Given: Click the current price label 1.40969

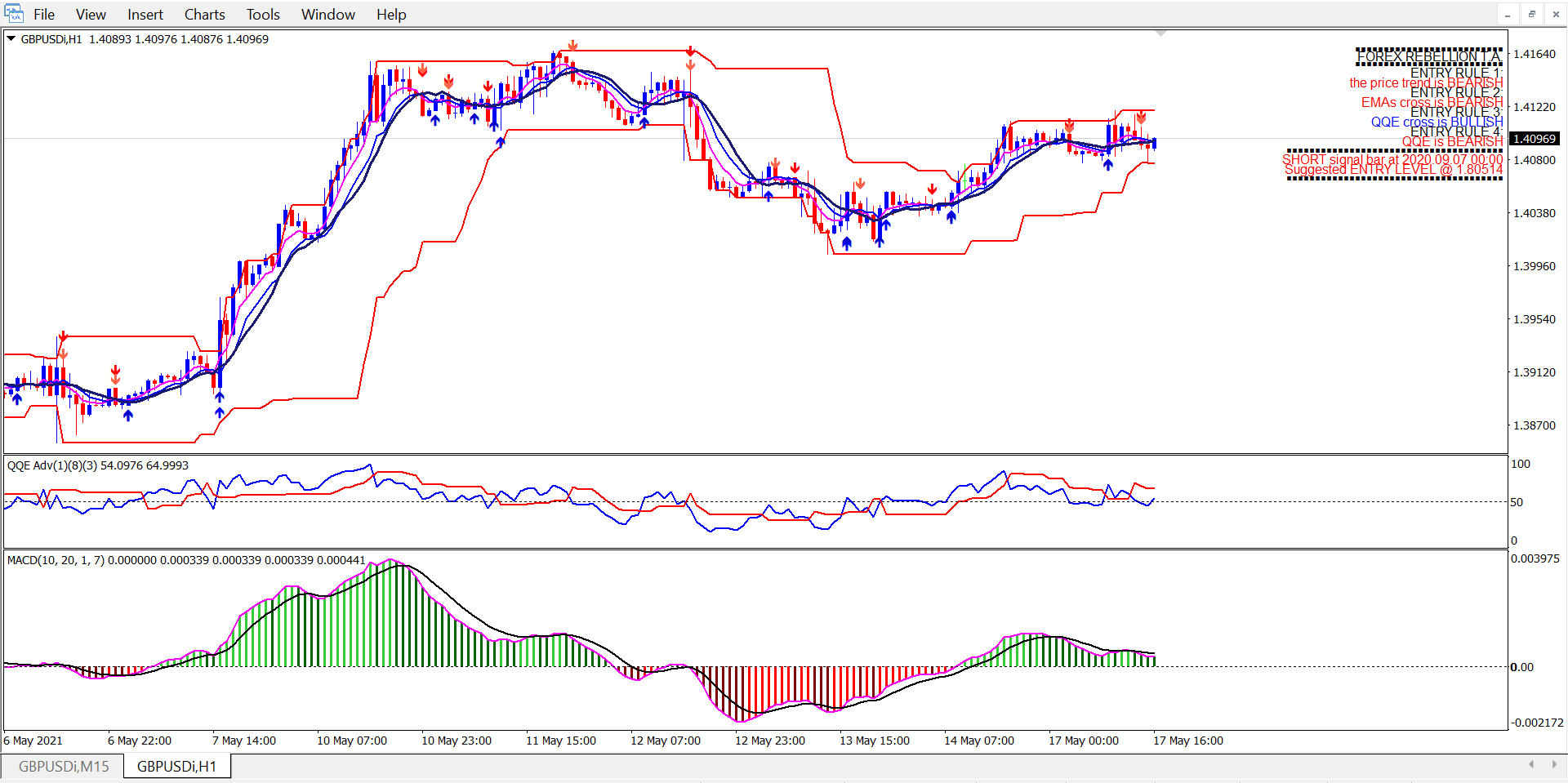Looking at the screenshot, I should point(1535,139).
